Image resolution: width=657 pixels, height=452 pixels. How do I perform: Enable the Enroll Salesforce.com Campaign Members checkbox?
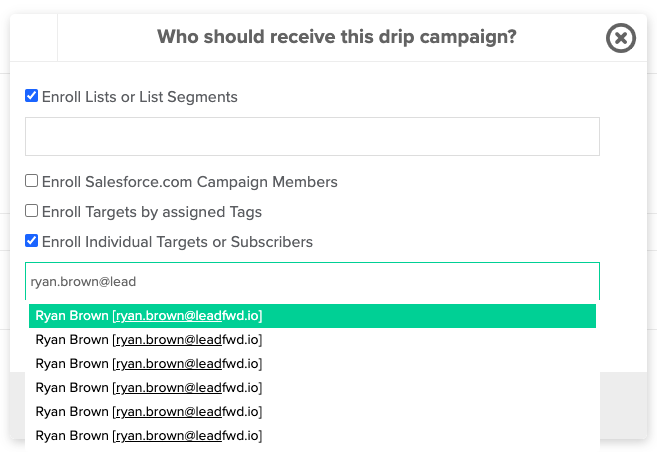31,181
